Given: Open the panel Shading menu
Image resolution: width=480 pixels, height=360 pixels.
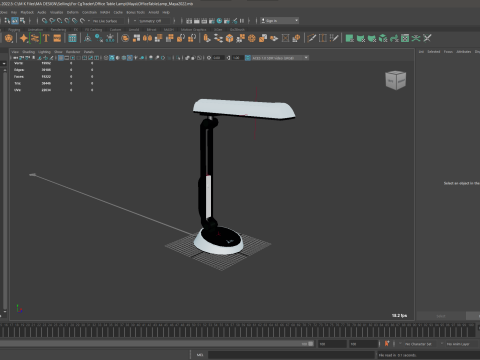Looking at the screenshot, I should click(28, 52).
